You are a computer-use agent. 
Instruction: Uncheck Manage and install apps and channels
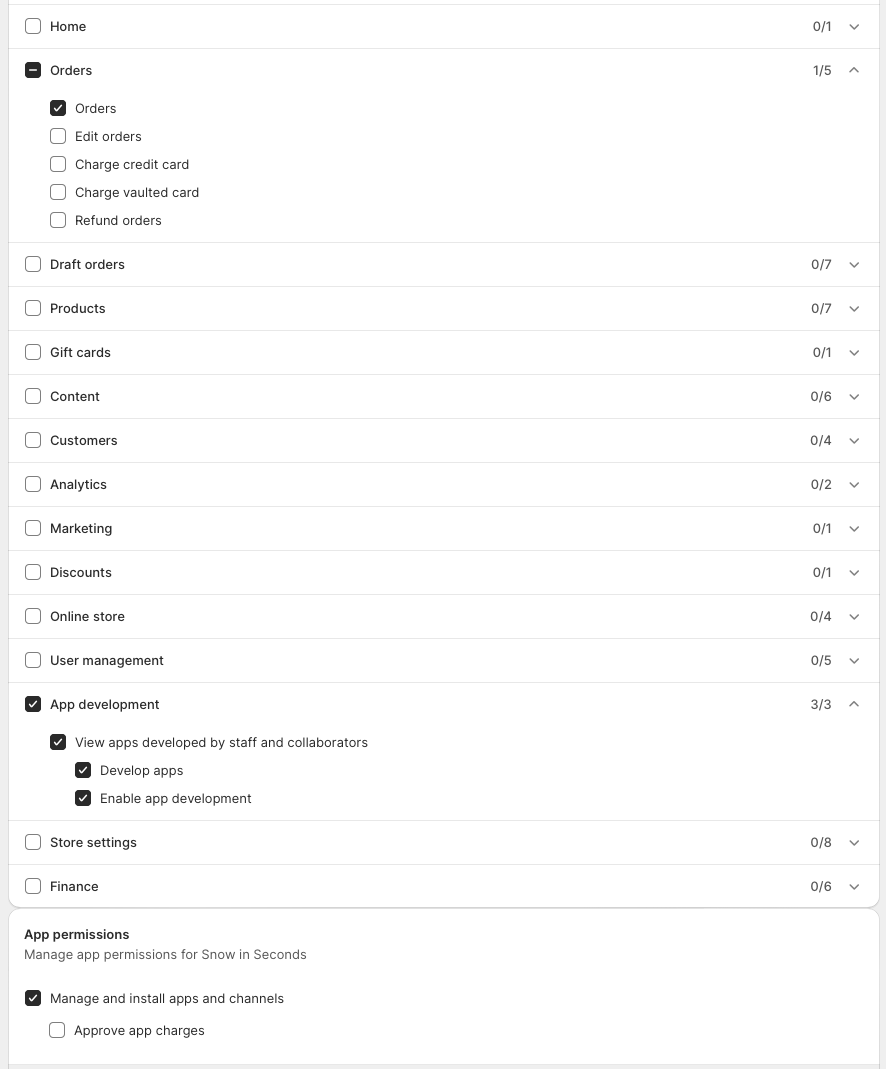pyautogui.click(x=33, y=998)
